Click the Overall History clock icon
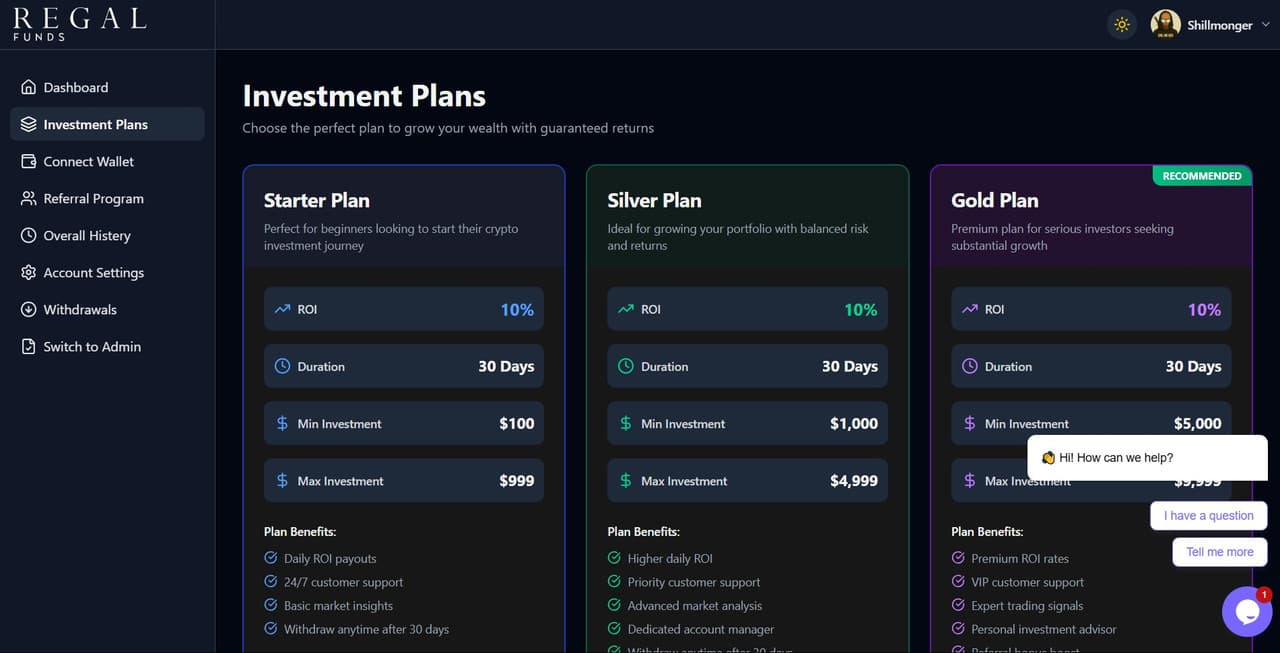 28,235
